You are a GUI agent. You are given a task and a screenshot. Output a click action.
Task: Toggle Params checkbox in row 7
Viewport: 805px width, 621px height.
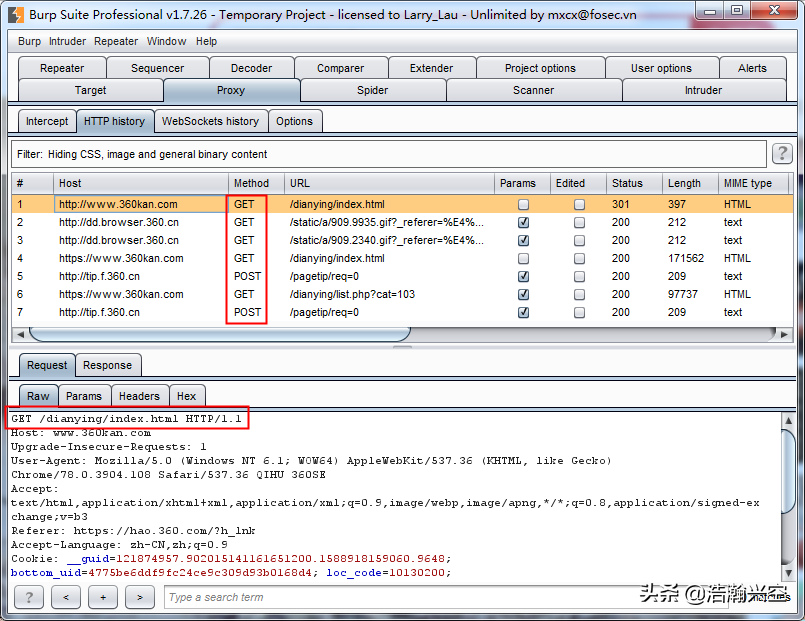click(x=523, y=312)
